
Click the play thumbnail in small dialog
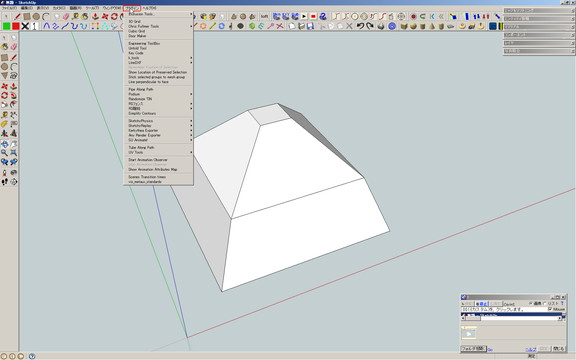pos(469,334)
